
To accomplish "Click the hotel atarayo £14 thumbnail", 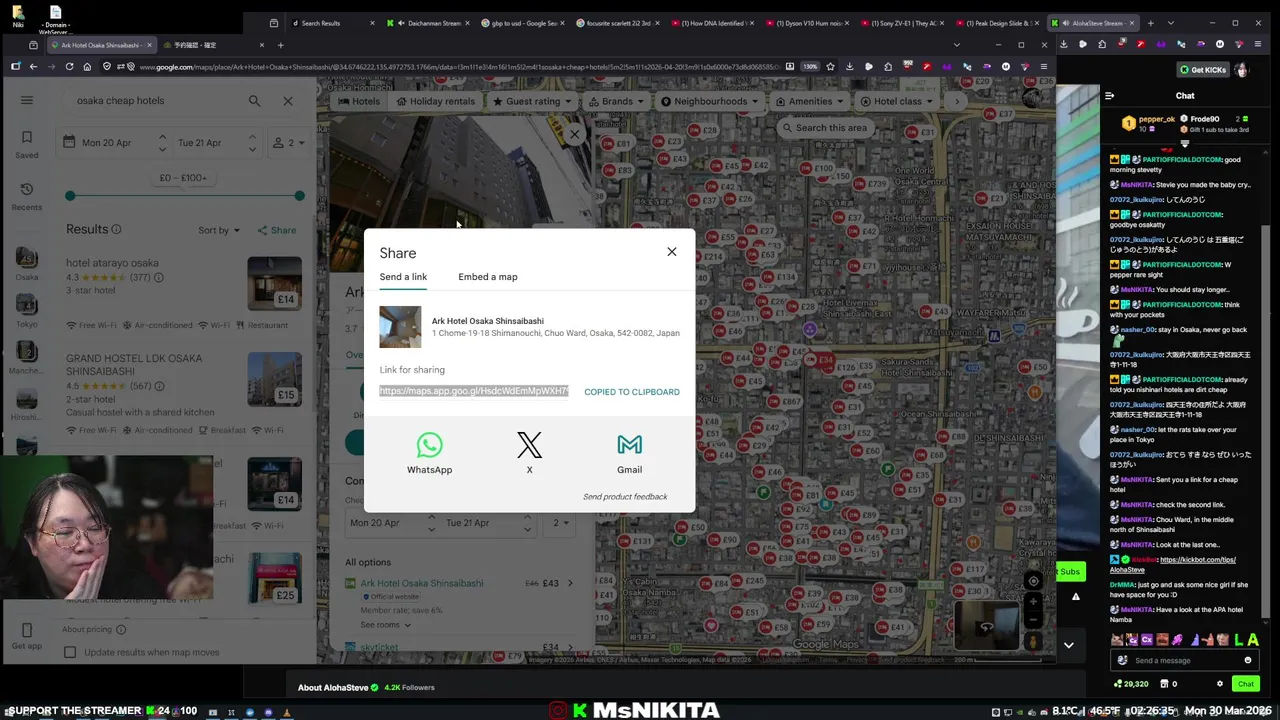I will click(x=274, y=283).
